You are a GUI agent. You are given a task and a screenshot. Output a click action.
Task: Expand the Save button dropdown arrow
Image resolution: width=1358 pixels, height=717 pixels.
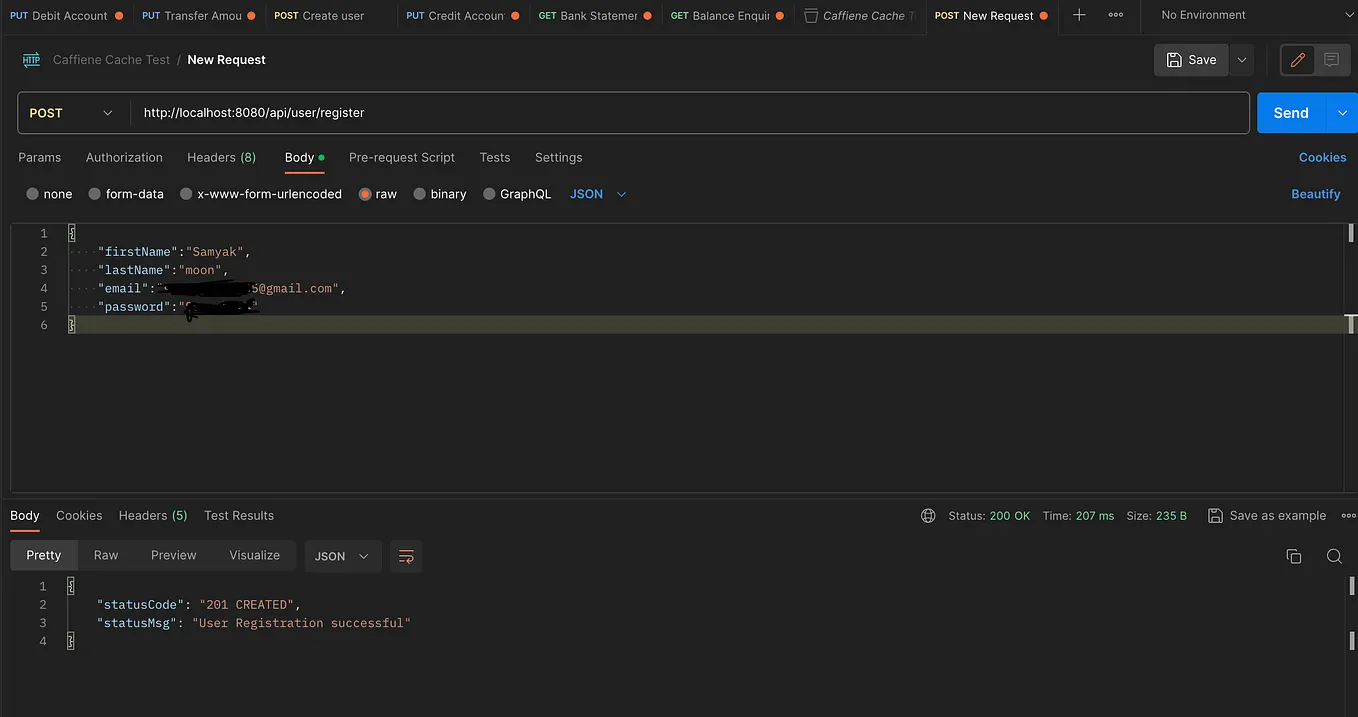[x=1241, y=59]
